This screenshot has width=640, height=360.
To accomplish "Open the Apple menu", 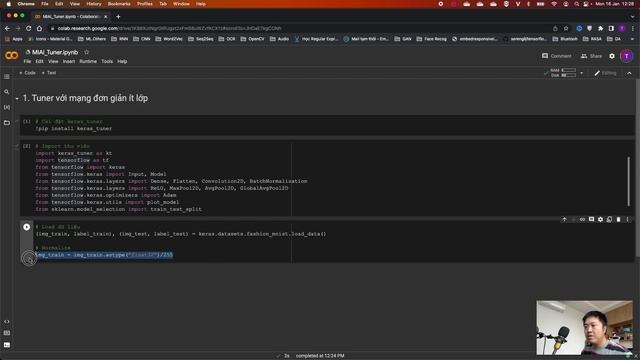I will coord(8,4).
